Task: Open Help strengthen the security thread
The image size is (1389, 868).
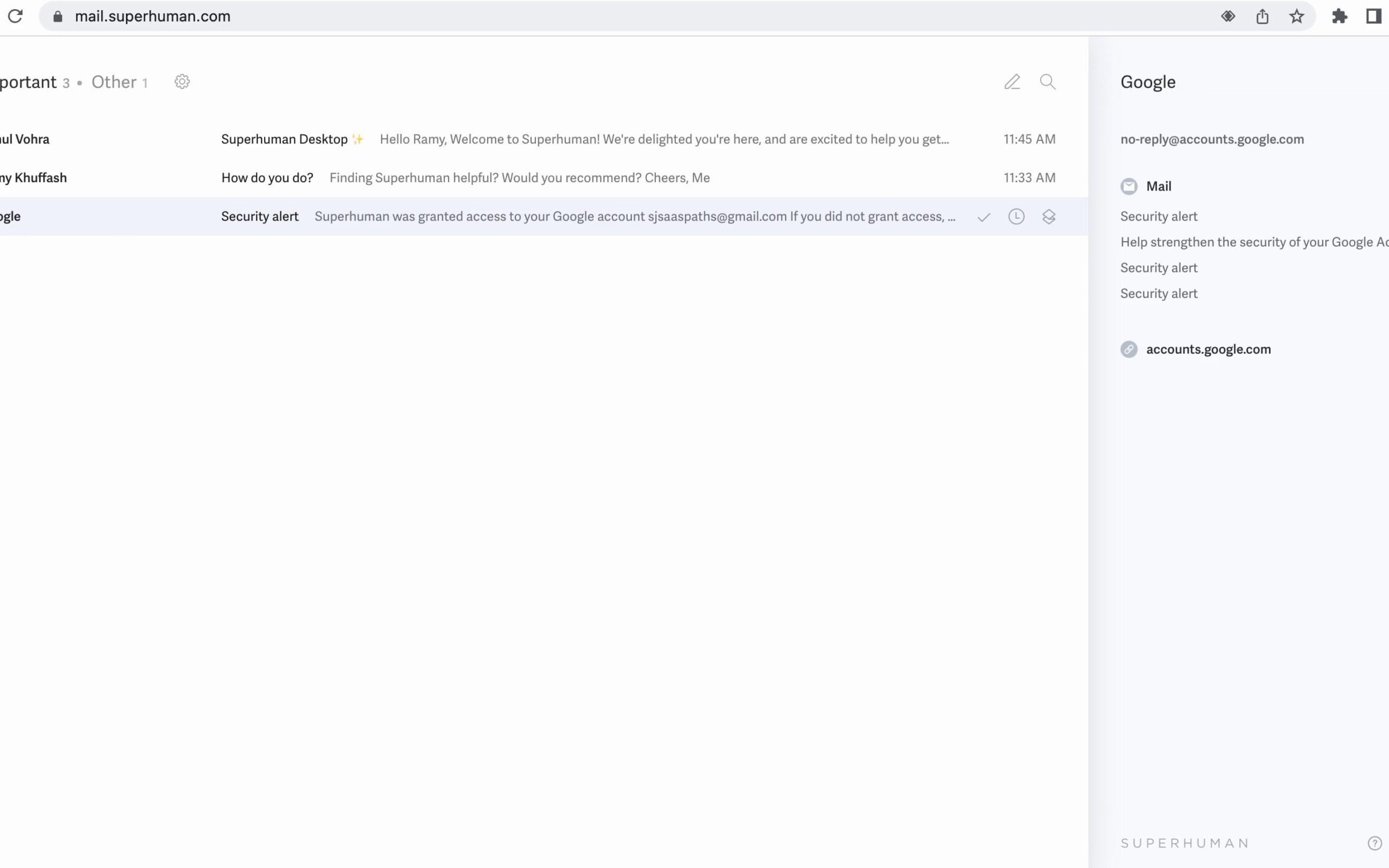Action: click(1255, 242)
